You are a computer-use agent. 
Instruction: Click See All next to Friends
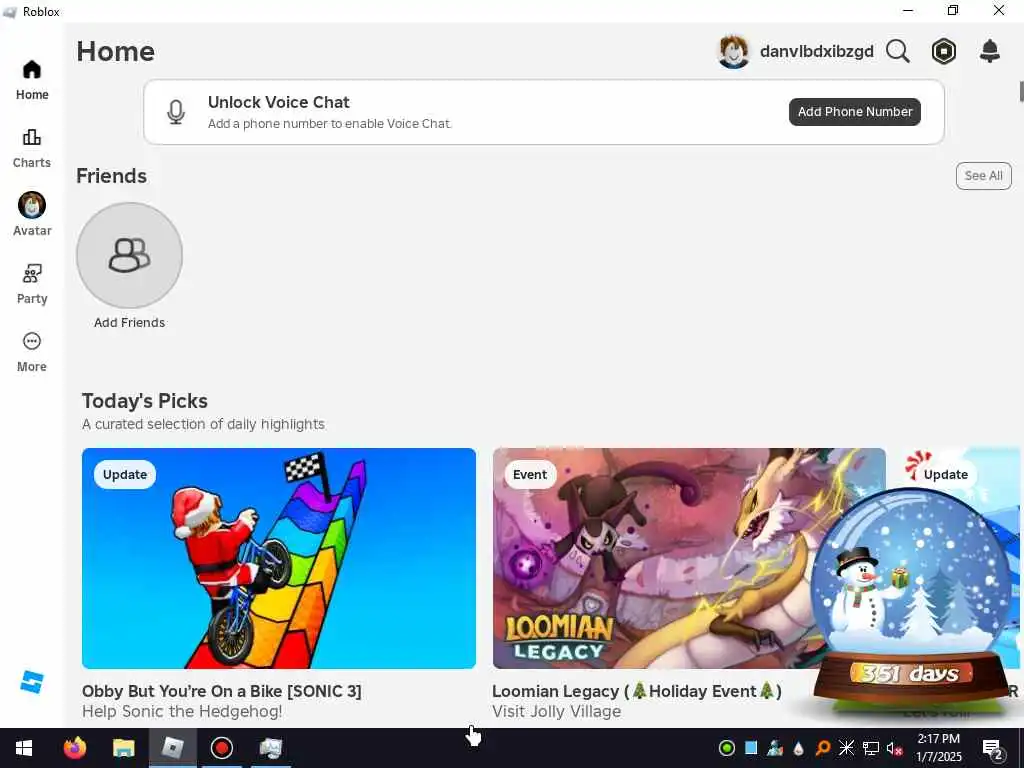(x=984, y=176)
